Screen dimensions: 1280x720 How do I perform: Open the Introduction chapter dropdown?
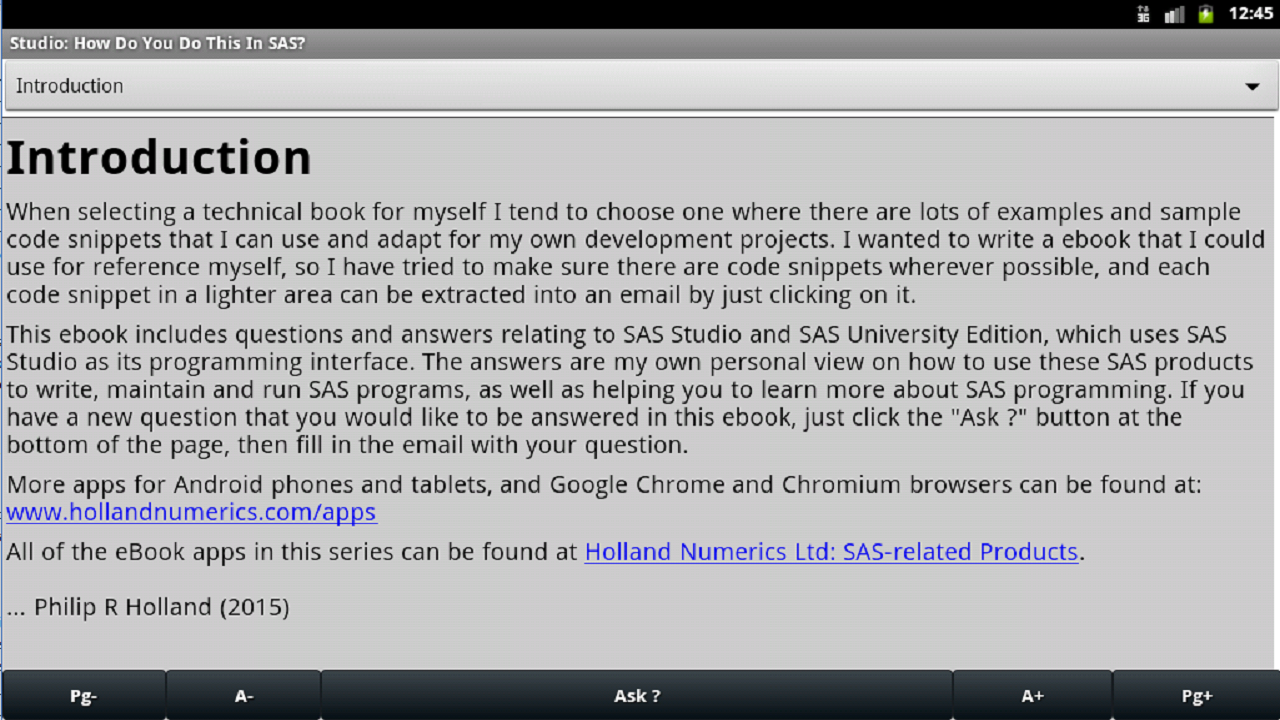point(641,86)
